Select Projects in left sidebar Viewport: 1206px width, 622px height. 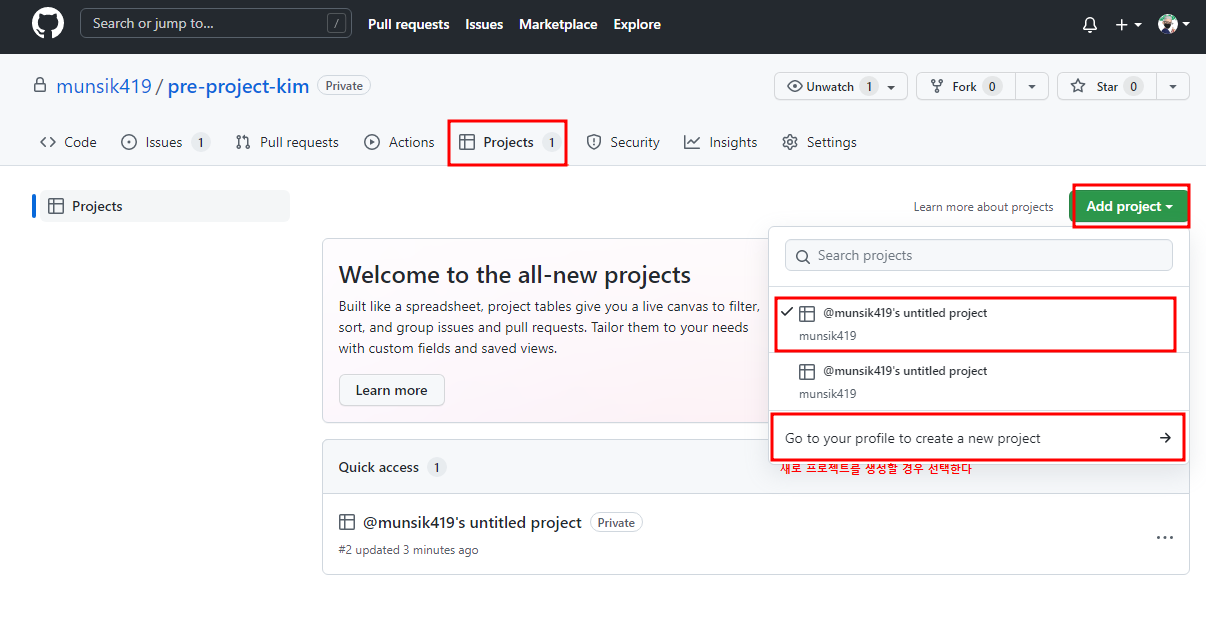pos(164,206)
